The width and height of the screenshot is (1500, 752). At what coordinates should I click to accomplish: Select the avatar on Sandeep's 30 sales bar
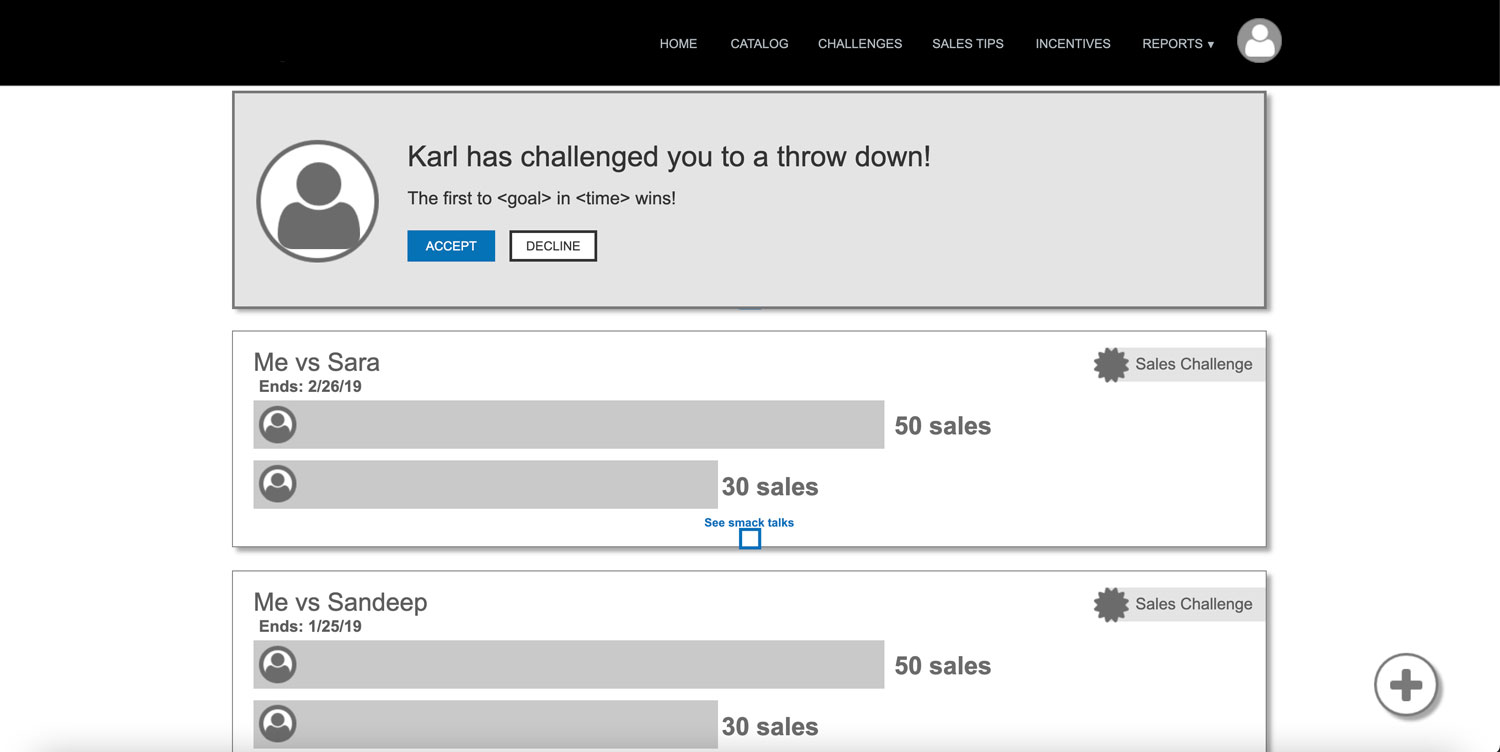(277, 724)
